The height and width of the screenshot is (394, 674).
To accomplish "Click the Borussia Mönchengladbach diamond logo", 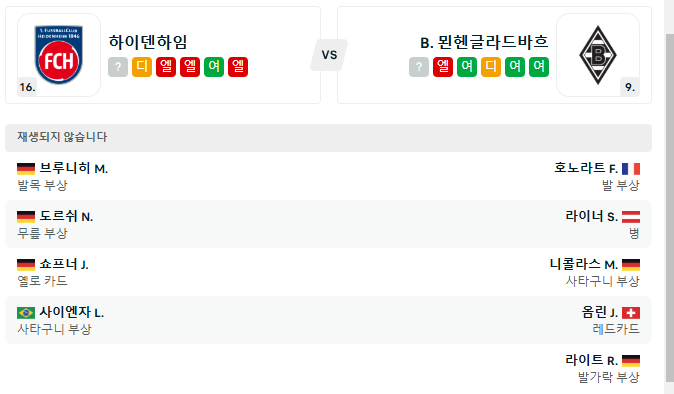I will [x=597, y=55].
